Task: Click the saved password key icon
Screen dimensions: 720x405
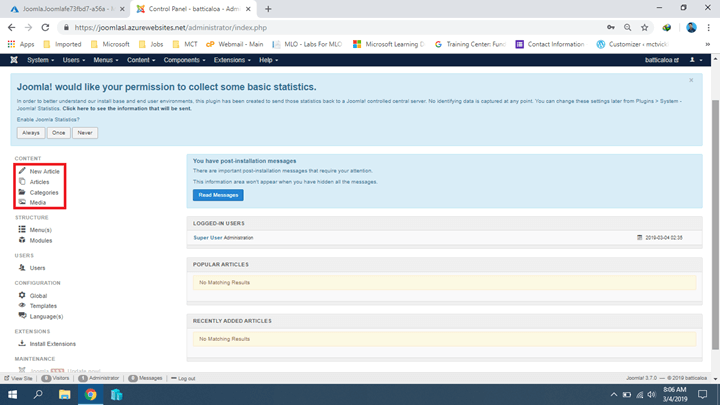Action: 611,28
